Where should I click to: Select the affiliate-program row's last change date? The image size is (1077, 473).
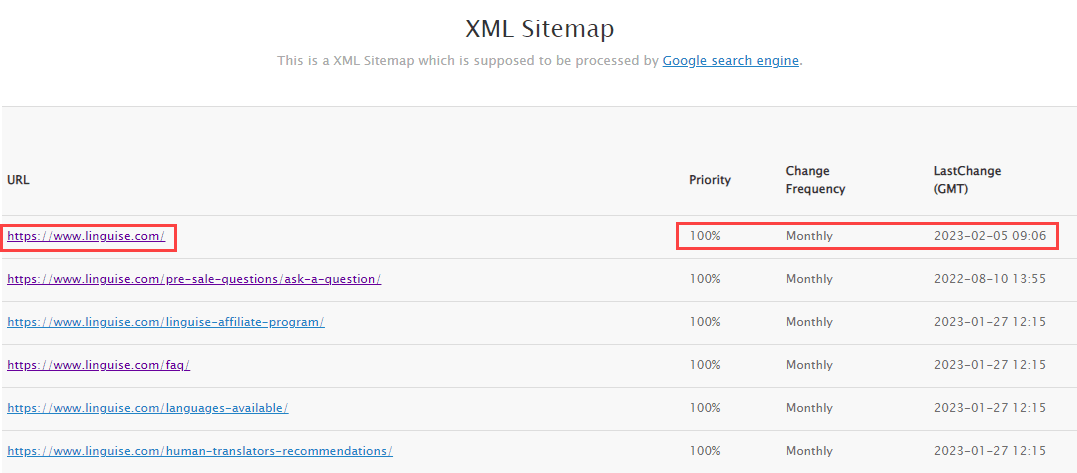pyautogui.click(x=990, y=322)
